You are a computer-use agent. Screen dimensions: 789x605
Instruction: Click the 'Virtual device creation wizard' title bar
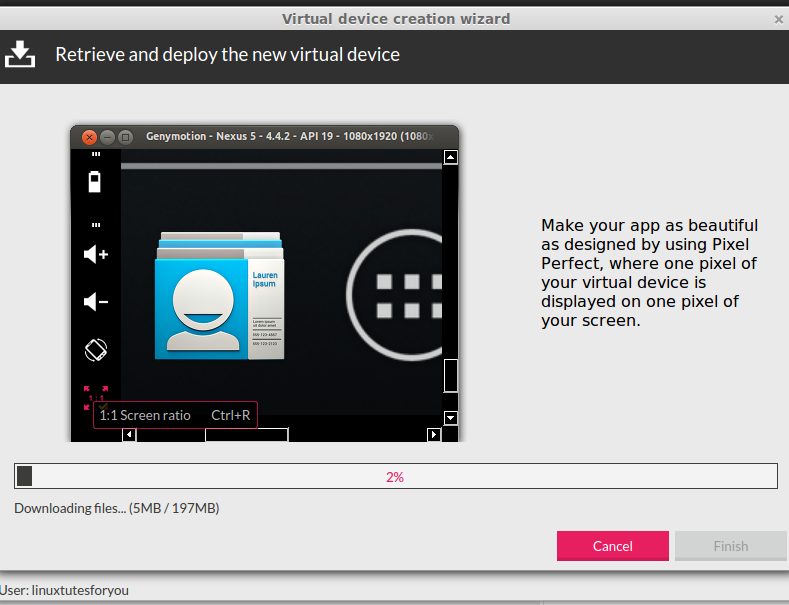[396, 19]
